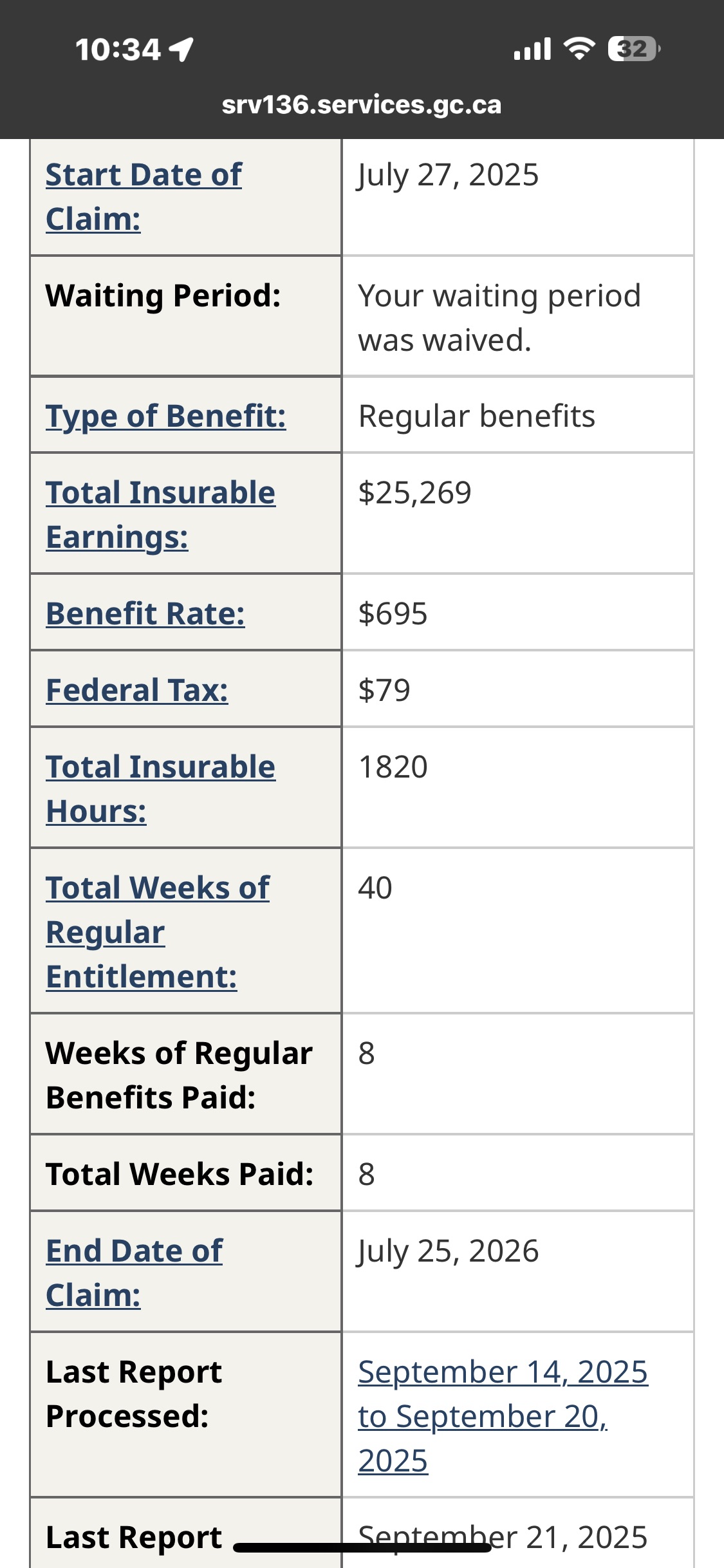724x1568 pixels.
Task: Open the Total Insurable Hours link
Action: [x=160, y=789]
